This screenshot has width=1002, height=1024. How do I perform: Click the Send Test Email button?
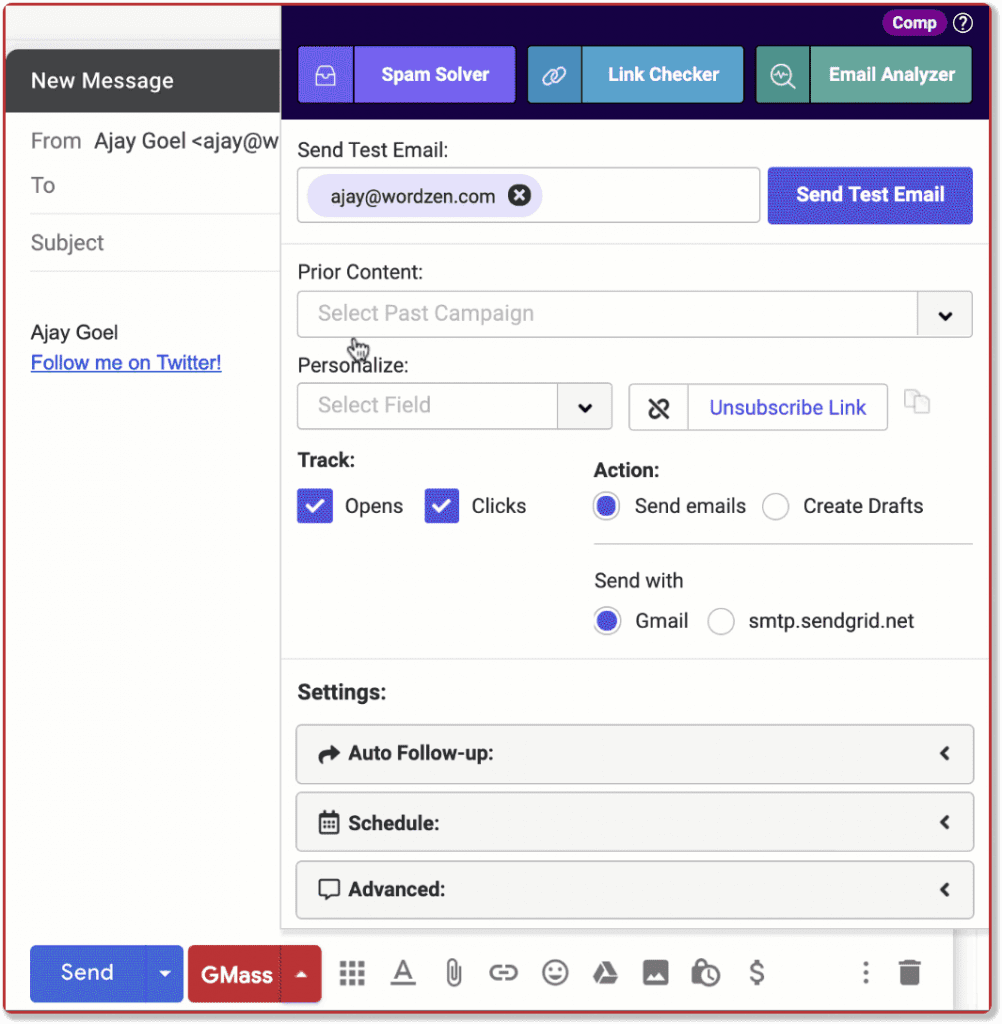870,195
